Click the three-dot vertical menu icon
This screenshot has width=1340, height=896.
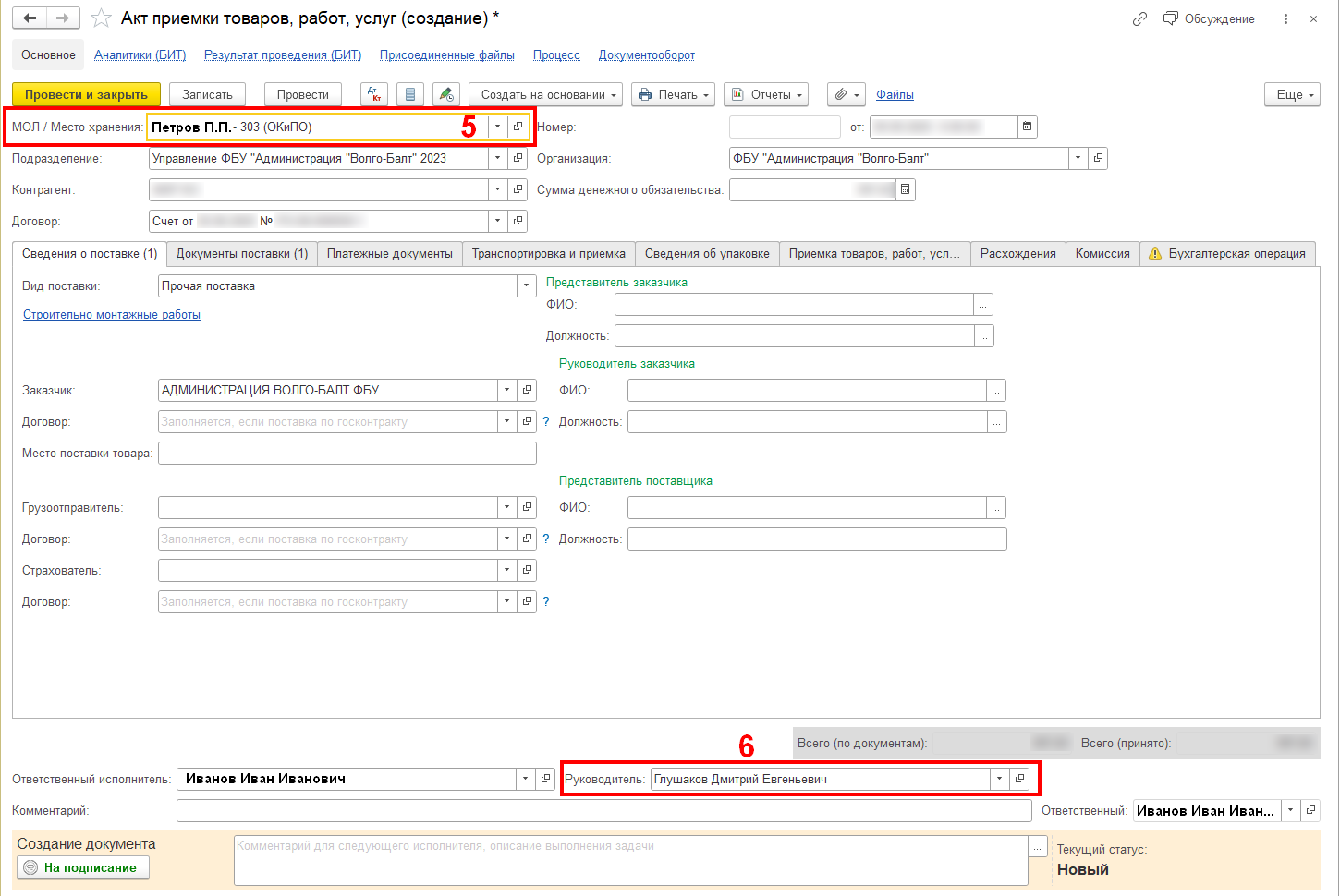click(x=1285, y=18)
